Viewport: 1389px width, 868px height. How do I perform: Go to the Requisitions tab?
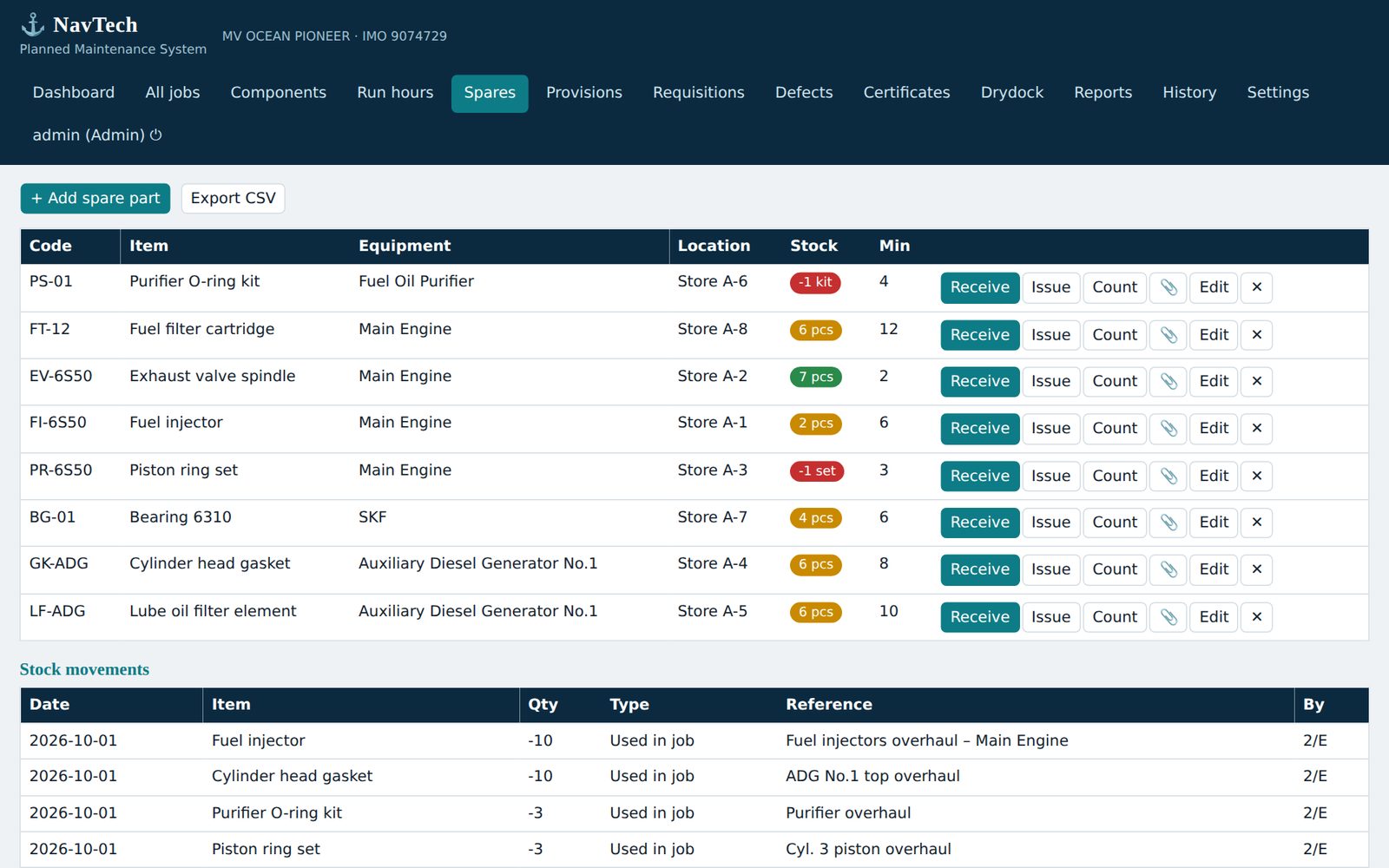pos(699,93)
